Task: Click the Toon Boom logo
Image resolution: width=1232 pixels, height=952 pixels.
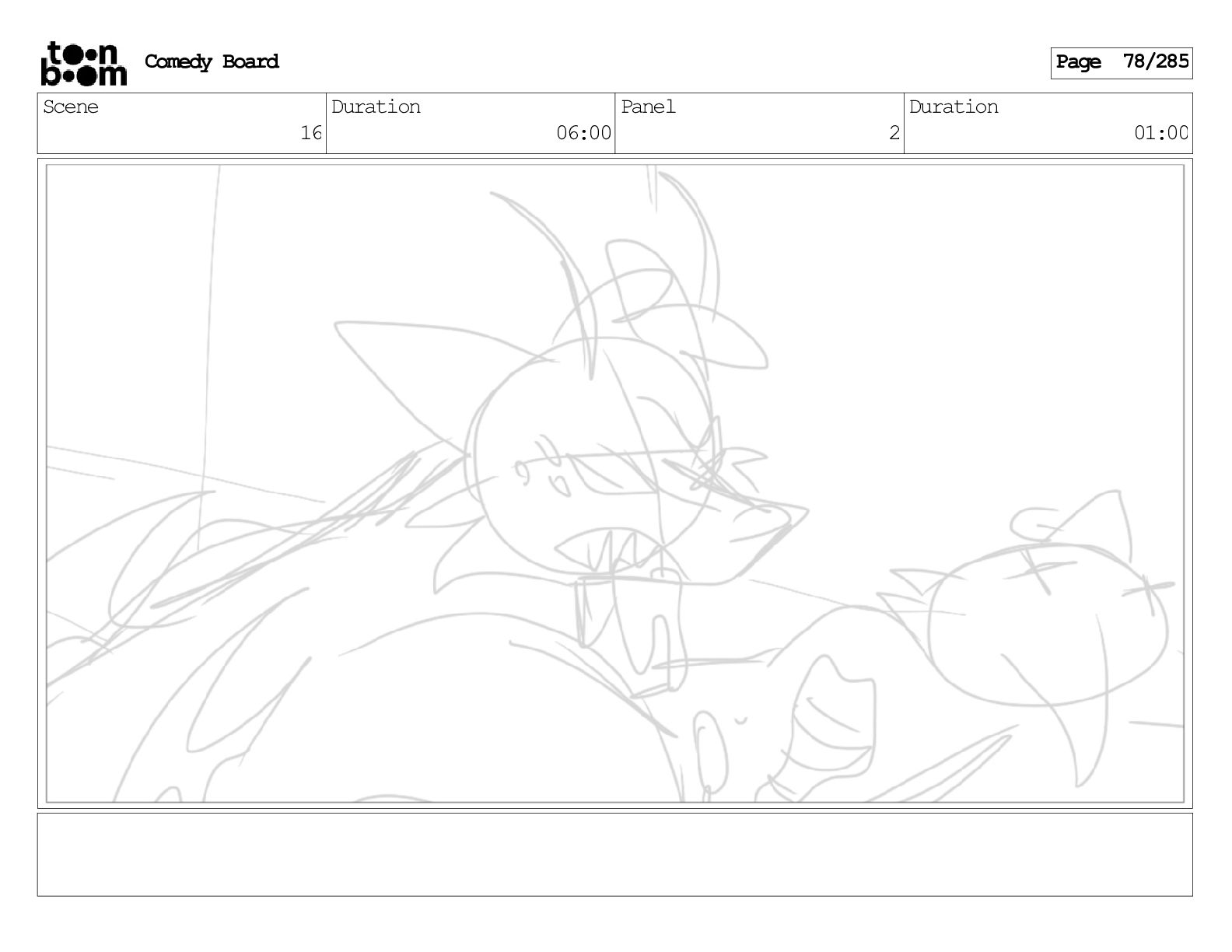Action: (83, 64)
